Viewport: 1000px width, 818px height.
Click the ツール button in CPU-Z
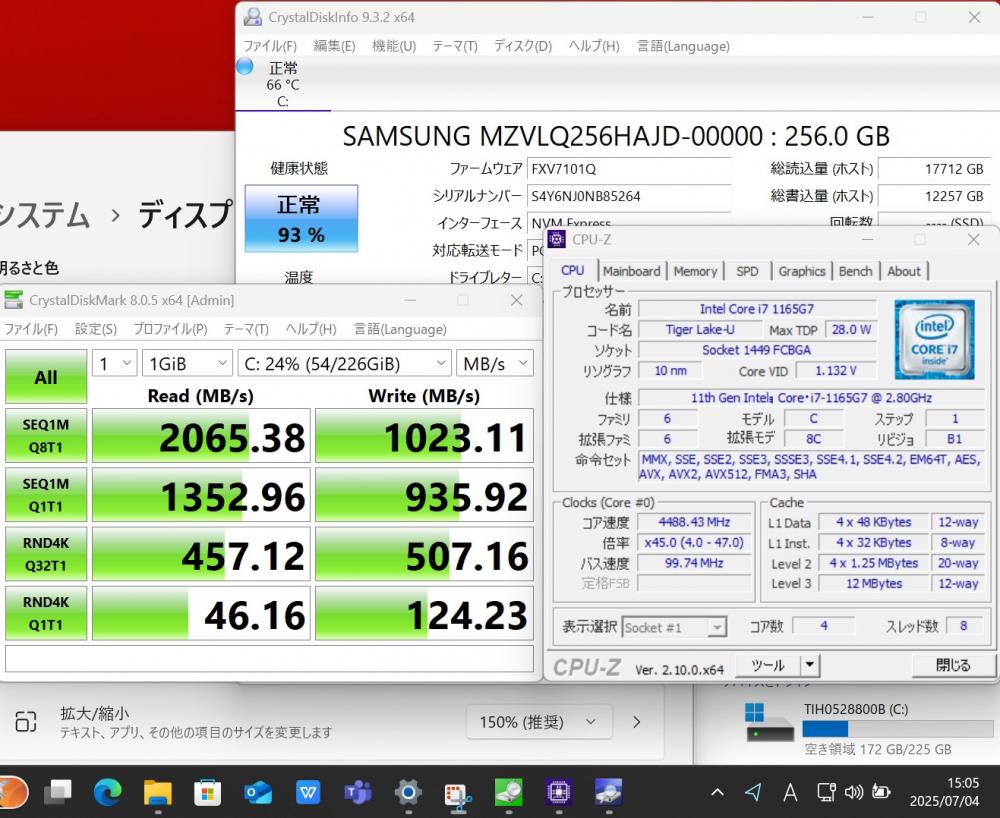click(767, 665)
